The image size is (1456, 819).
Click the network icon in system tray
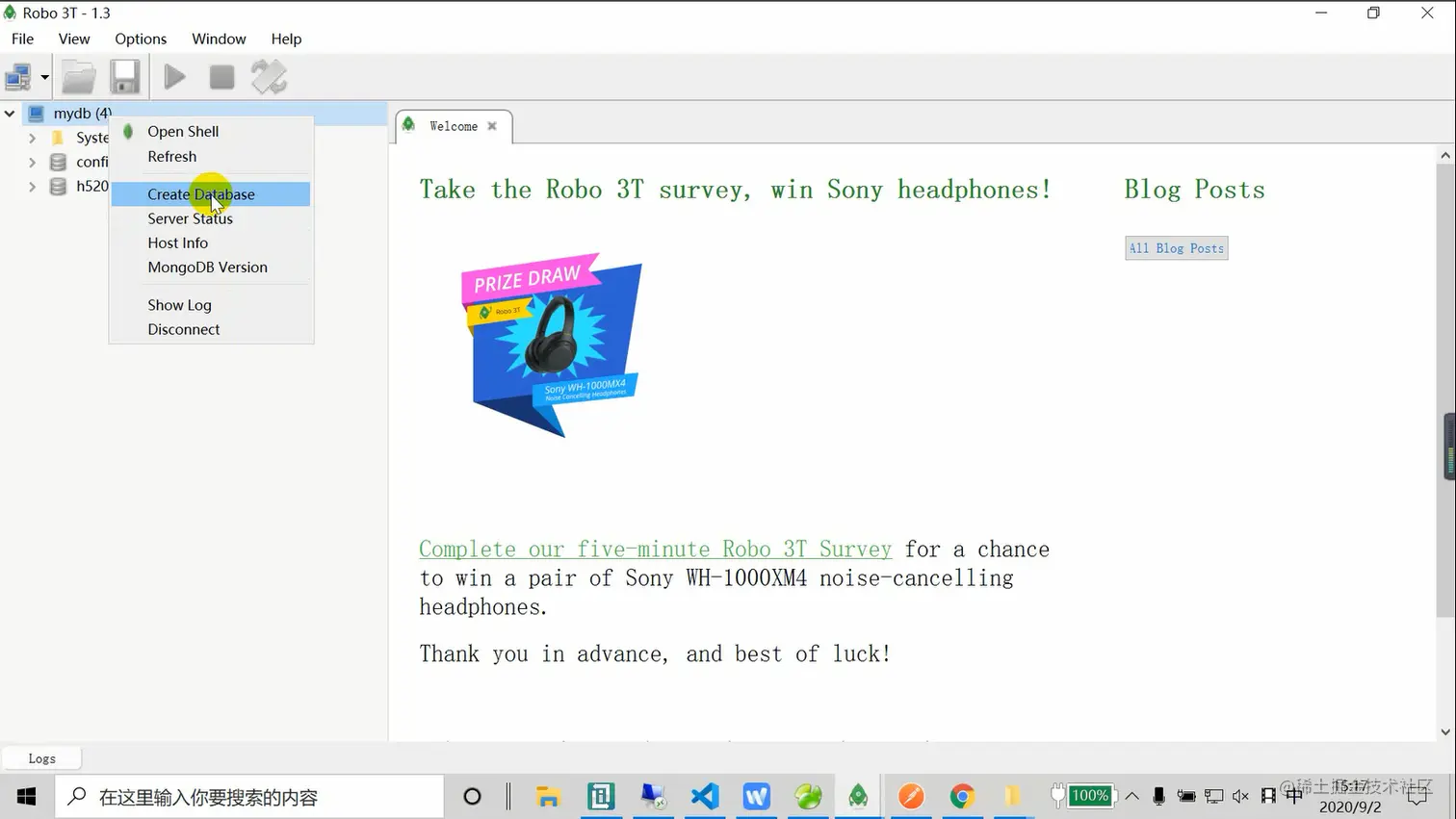[1213, 796]
